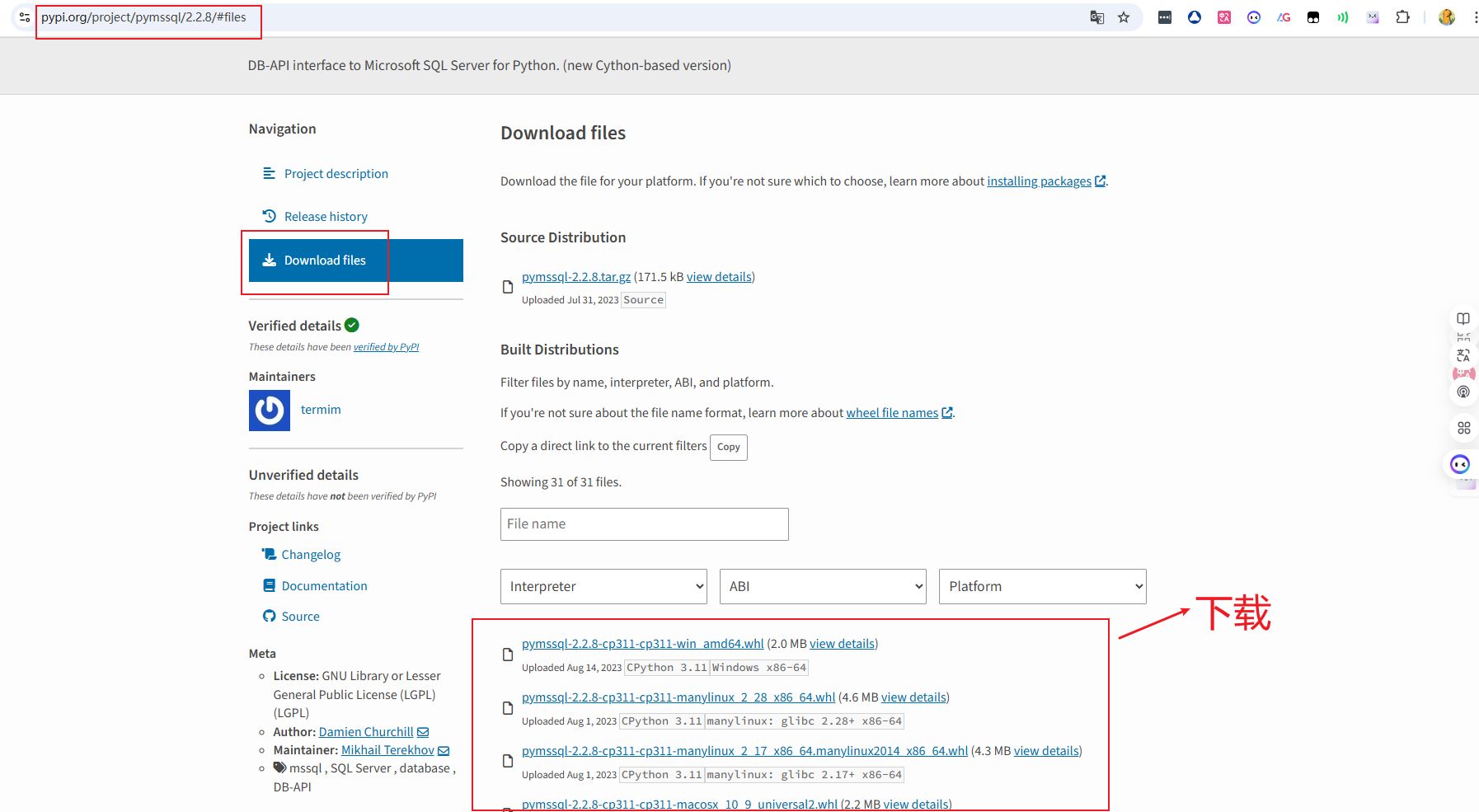Screen dimensions: 1479x812
Task: Open the Project description navigation tab
Action: click(x=336, y=174)
